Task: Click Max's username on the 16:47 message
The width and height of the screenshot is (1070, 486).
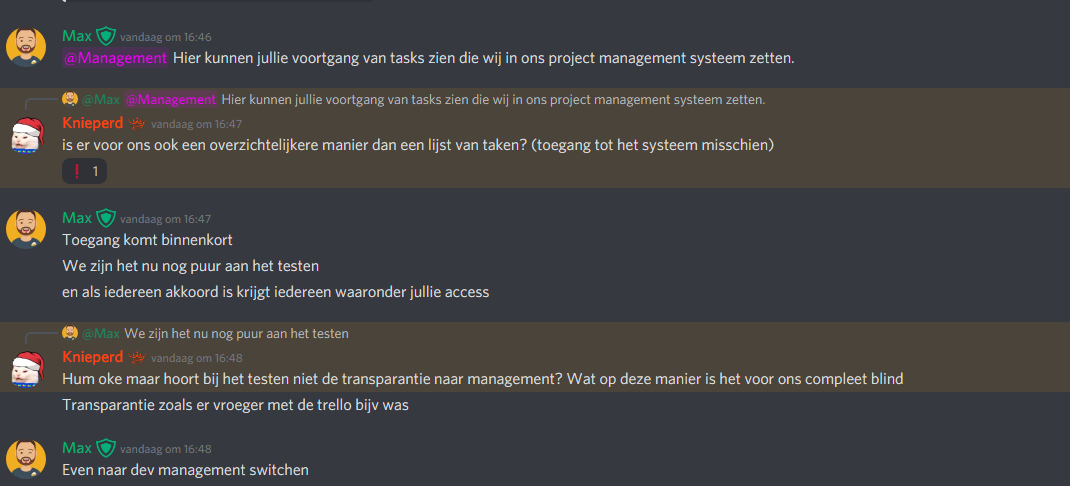Action: (x=77, y=218)
